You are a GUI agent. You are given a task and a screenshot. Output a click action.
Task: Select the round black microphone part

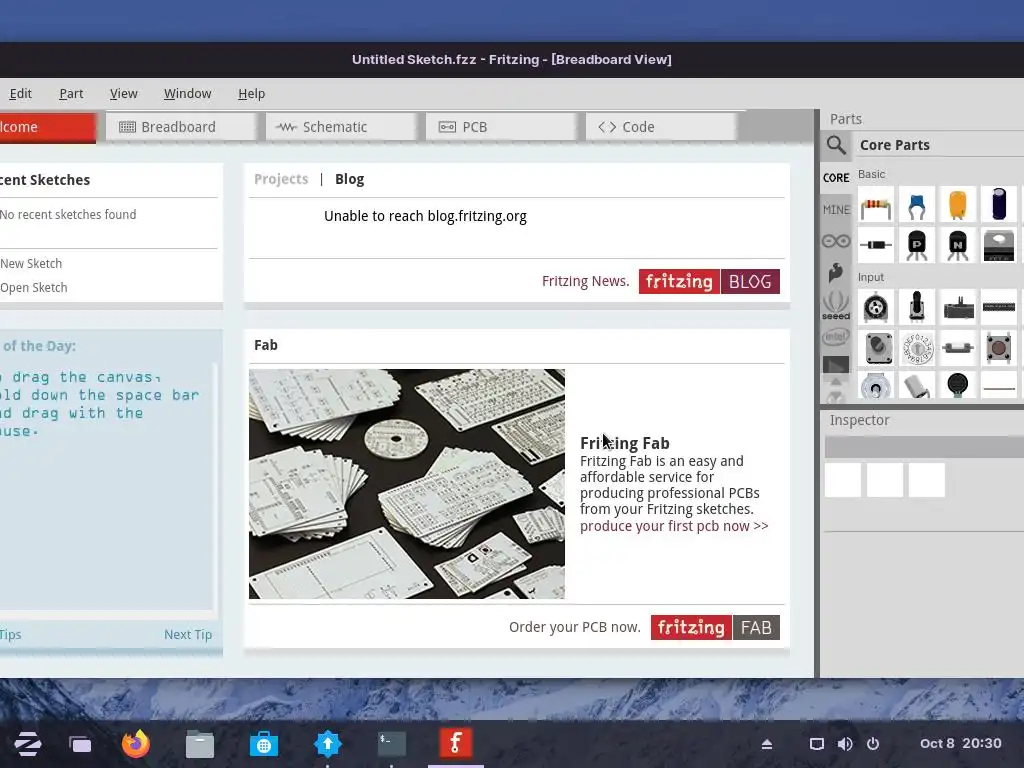point(958,385)
